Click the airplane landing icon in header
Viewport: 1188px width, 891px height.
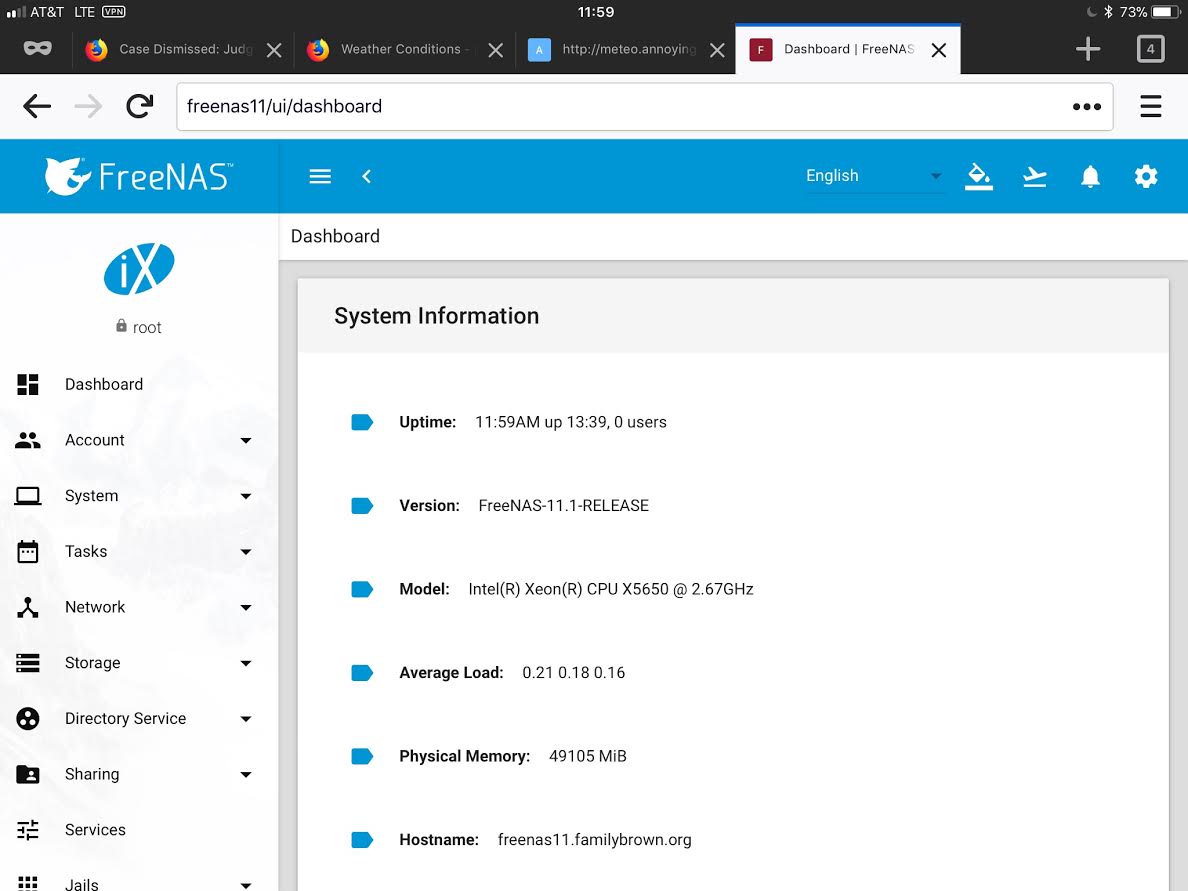point(1034,177)
